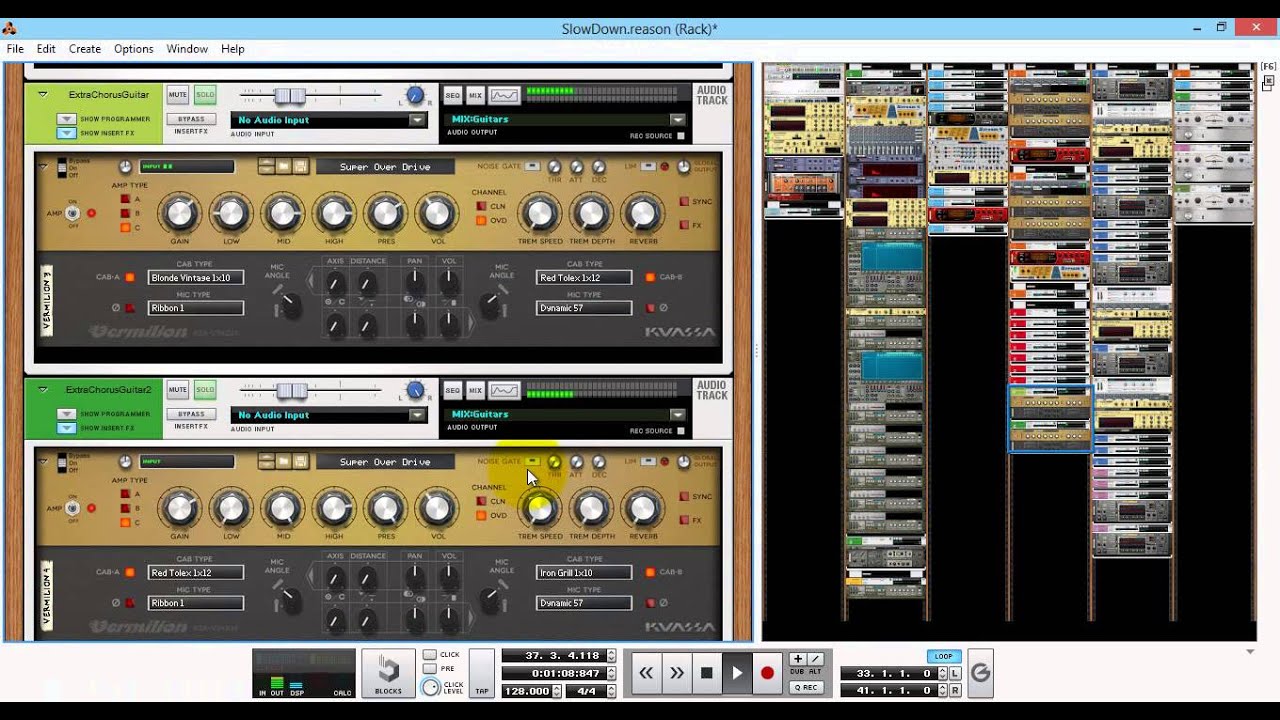Image resolution: width=1280 pixels, height=720 pixels.
Task: Open the Help menu
Action: click(x=232, y=48)
